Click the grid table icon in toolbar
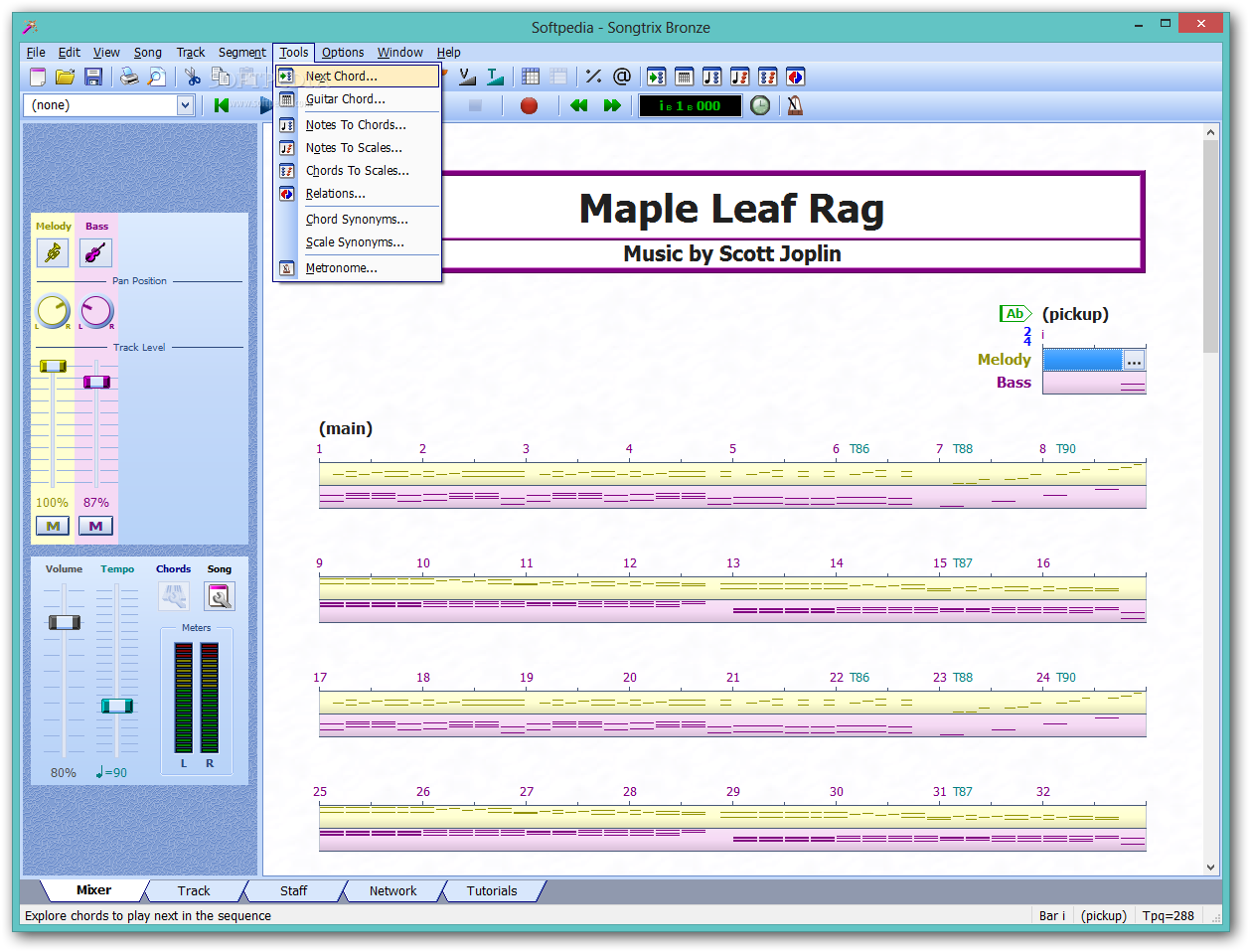Image resolution: width=1250 pixels, height=952 pixels. [531, 77]
